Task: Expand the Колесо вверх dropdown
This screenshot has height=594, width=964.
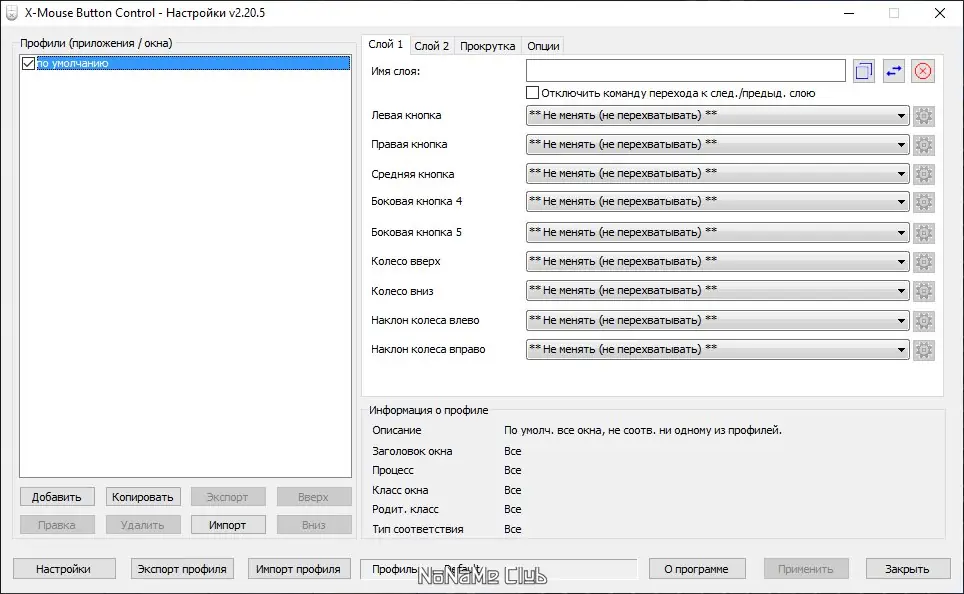Action: point(717,261)
